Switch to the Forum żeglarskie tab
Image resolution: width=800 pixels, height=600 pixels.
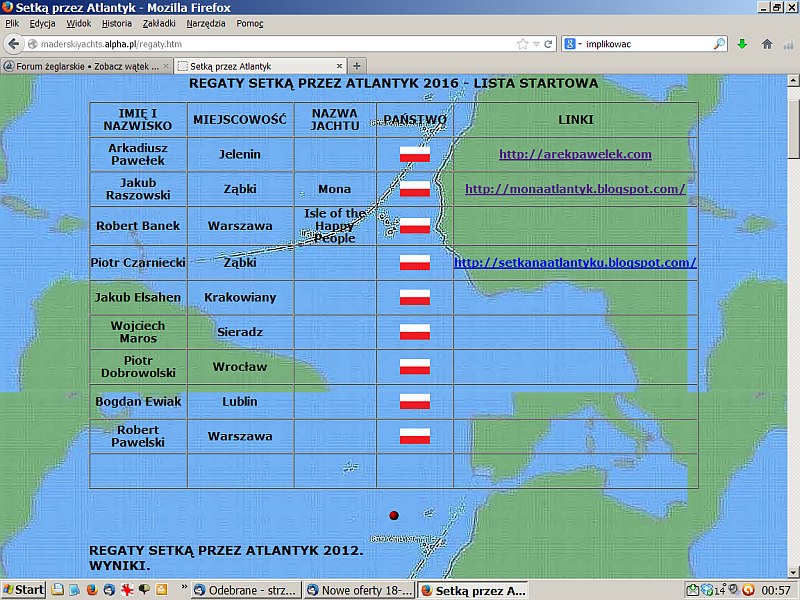[86, 66]
